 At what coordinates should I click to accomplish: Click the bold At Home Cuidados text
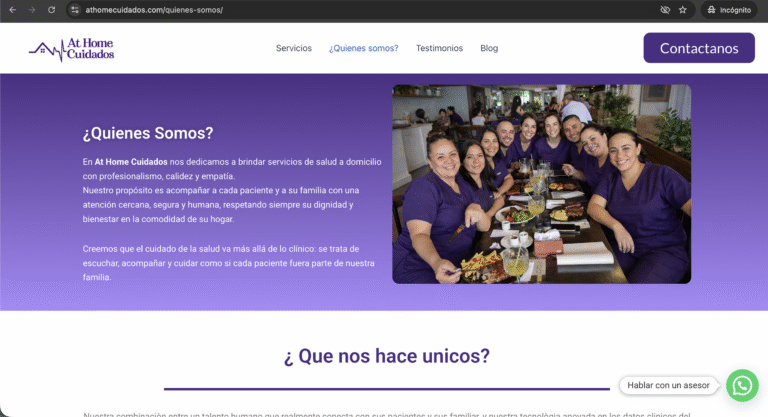coord(131,162)
